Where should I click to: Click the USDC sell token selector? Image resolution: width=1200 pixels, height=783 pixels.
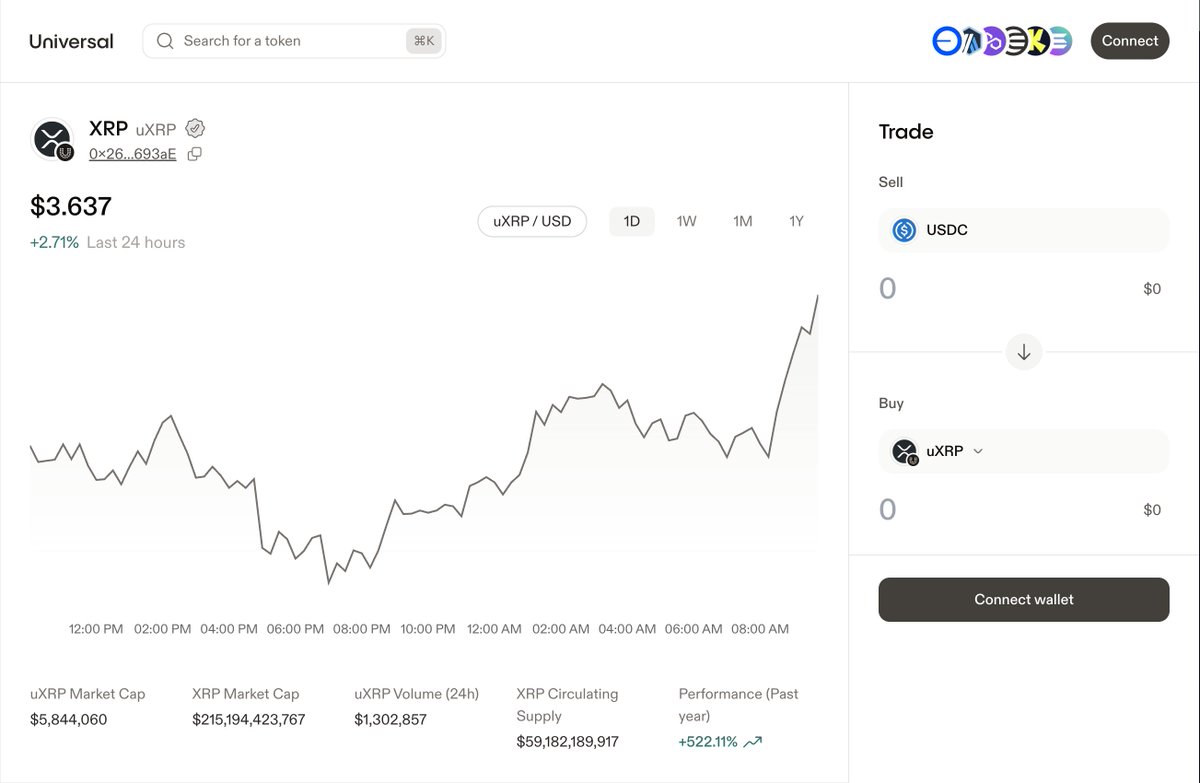click(x=1024, y=230)
